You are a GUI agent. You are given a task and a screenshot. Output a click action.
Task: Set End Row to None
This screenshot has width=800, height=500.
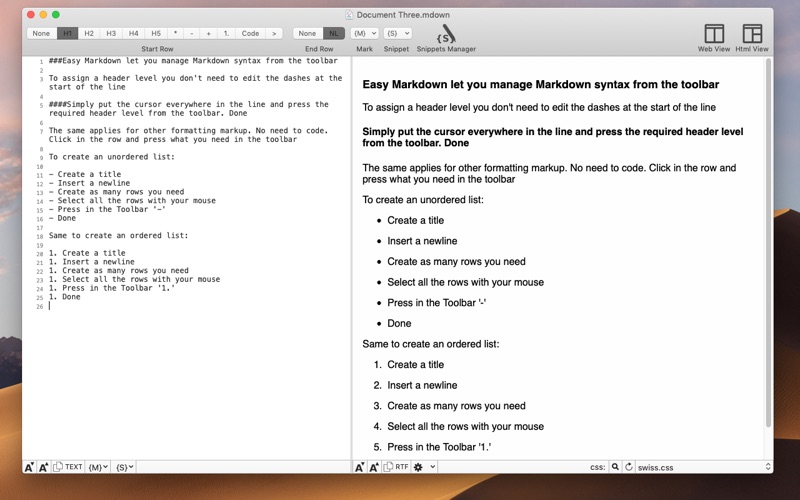pos(308,33)
